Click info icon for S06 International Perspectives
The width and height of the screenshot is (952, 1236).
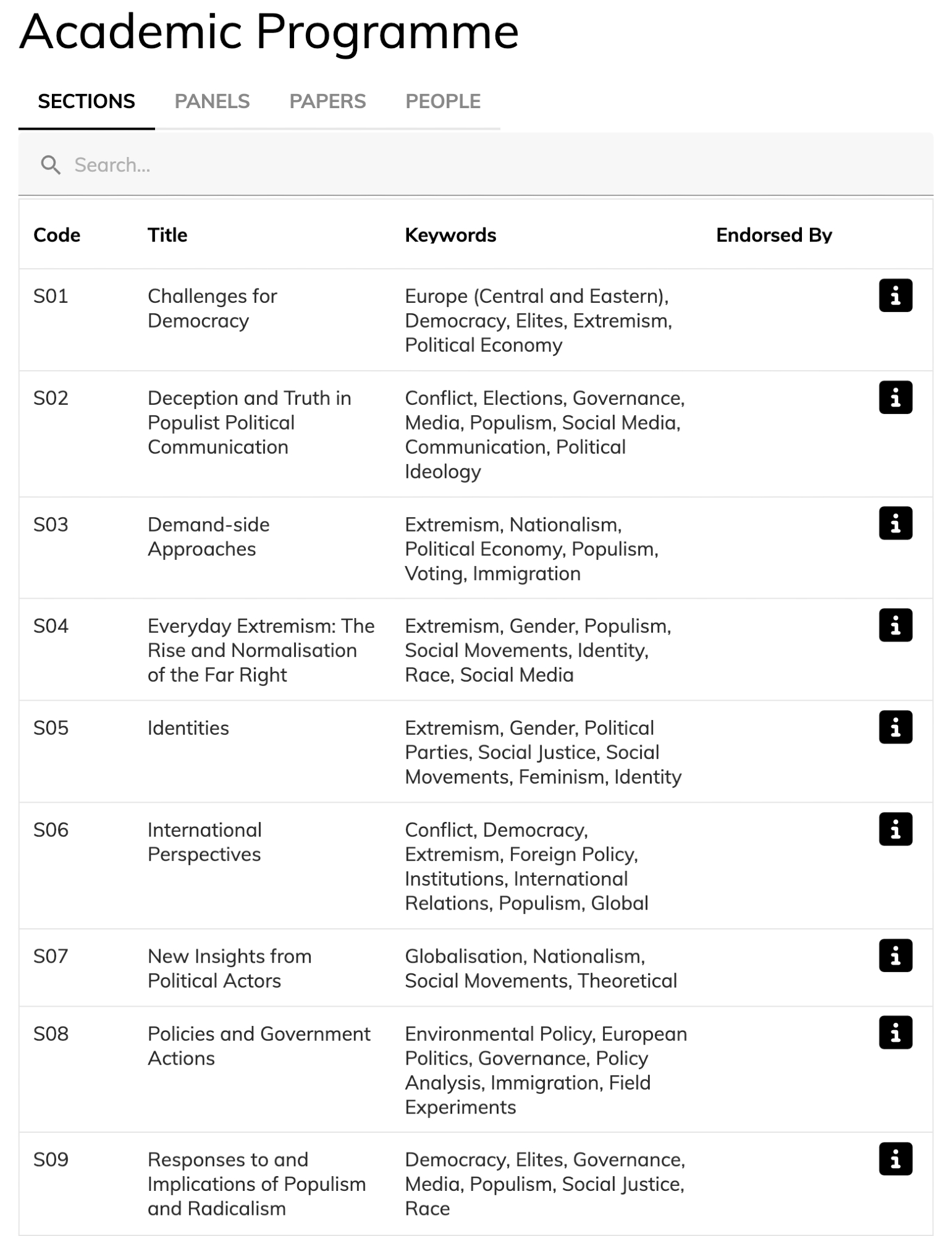point(895,829)
